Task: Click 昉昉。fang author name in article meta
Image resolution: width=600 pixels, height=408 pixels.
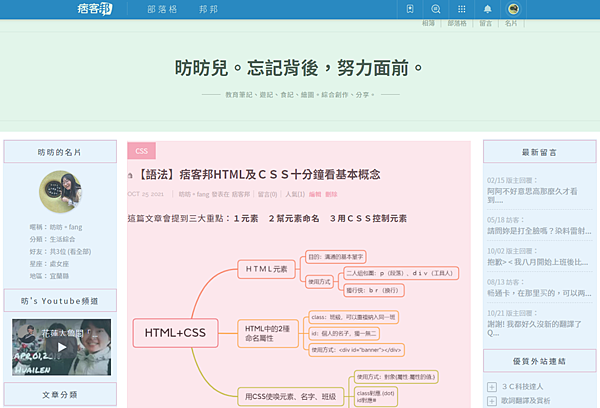Action: click(194, 194)
